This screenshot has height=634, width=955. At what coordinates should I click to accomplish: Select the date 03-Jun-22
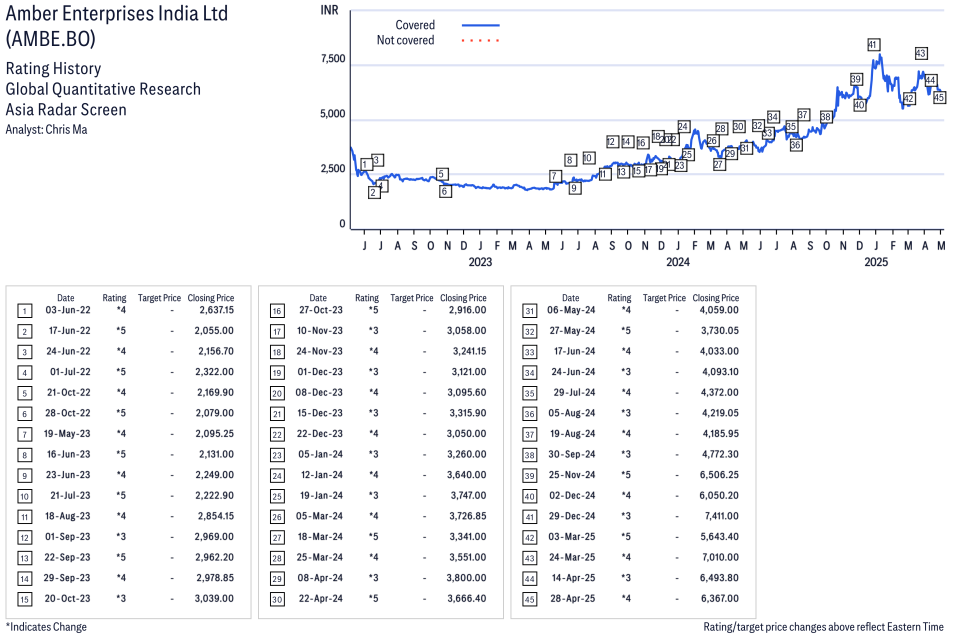pos(68,310)
